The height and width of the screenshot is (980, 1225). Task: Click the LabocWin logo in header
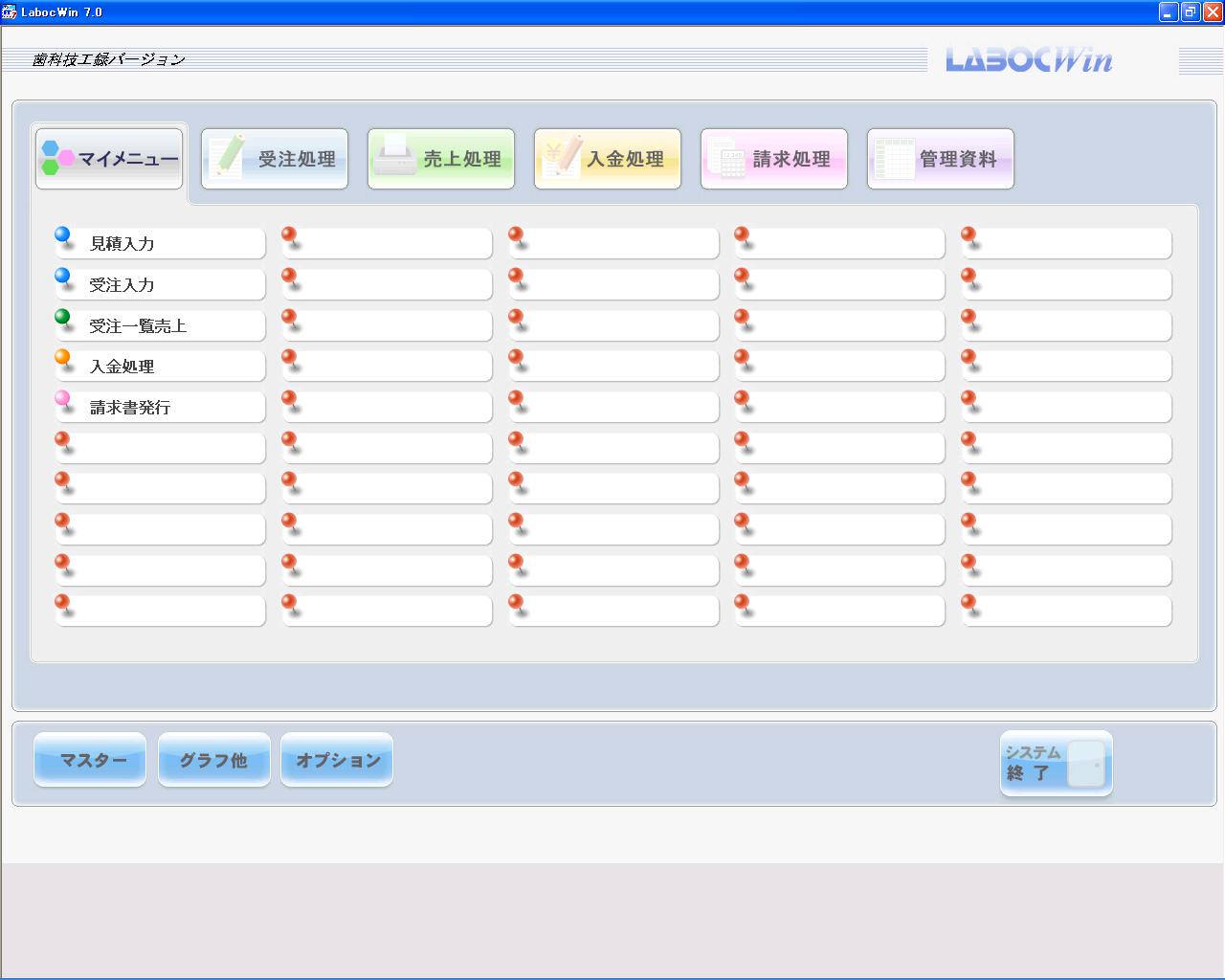pos(1029,60)
